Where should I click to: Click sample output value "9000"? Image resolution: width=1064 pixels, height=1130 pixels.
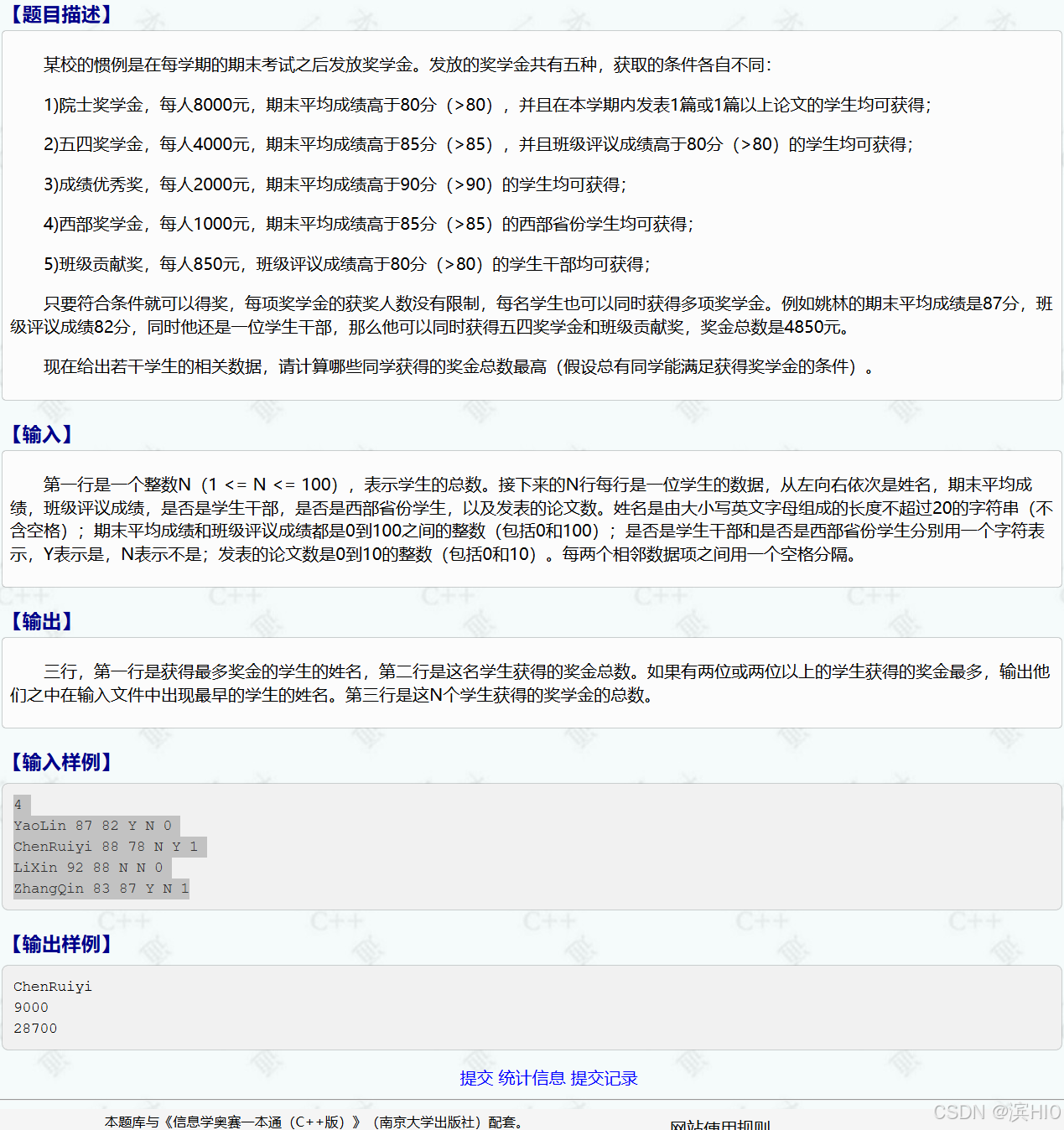point(31,1008)
